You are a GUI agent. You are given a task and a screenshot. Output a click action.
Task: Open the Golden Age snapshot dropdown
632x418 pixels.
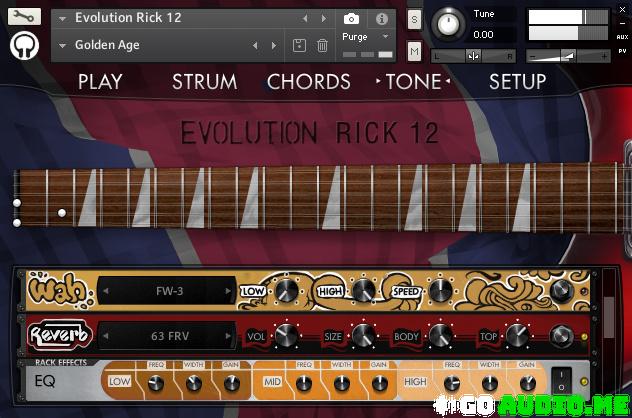click(x=62, y=46)
